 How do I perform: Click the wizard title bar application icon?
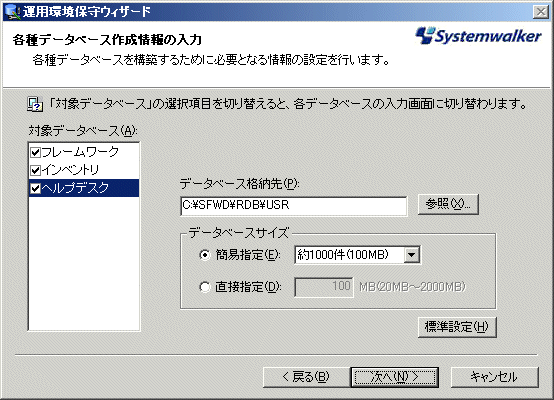12,12
